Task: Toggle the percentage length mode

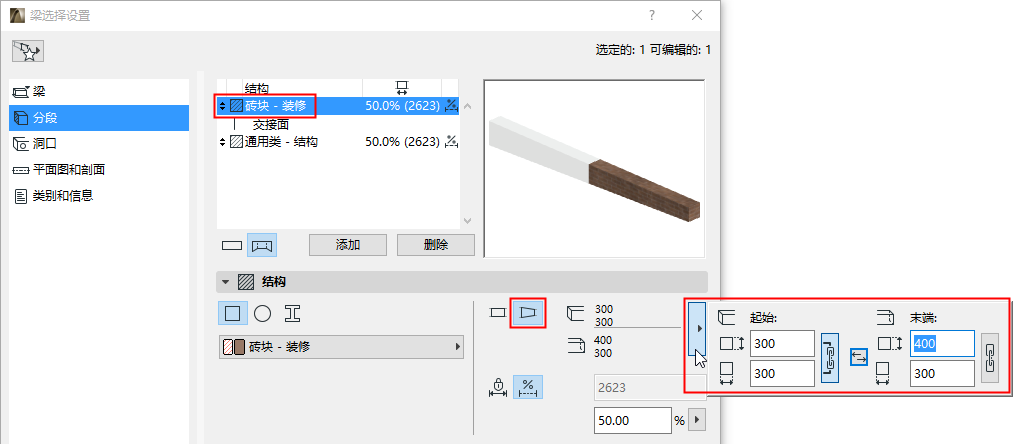Action: click(x=528, y=387)
